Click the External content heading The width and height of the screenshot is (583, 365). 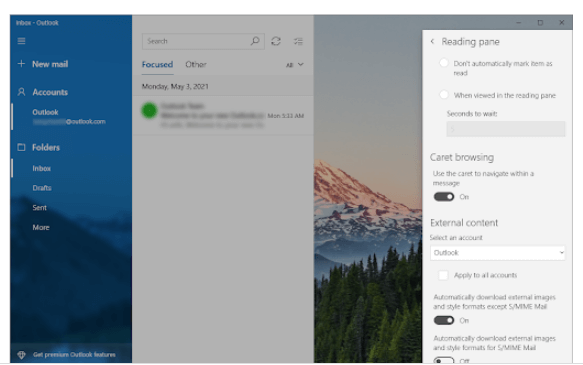pos(464,223)
